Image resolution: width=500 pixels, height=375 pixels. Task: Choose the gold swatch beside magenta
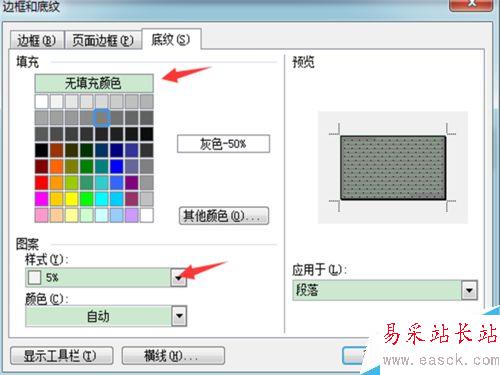point(57,199)
